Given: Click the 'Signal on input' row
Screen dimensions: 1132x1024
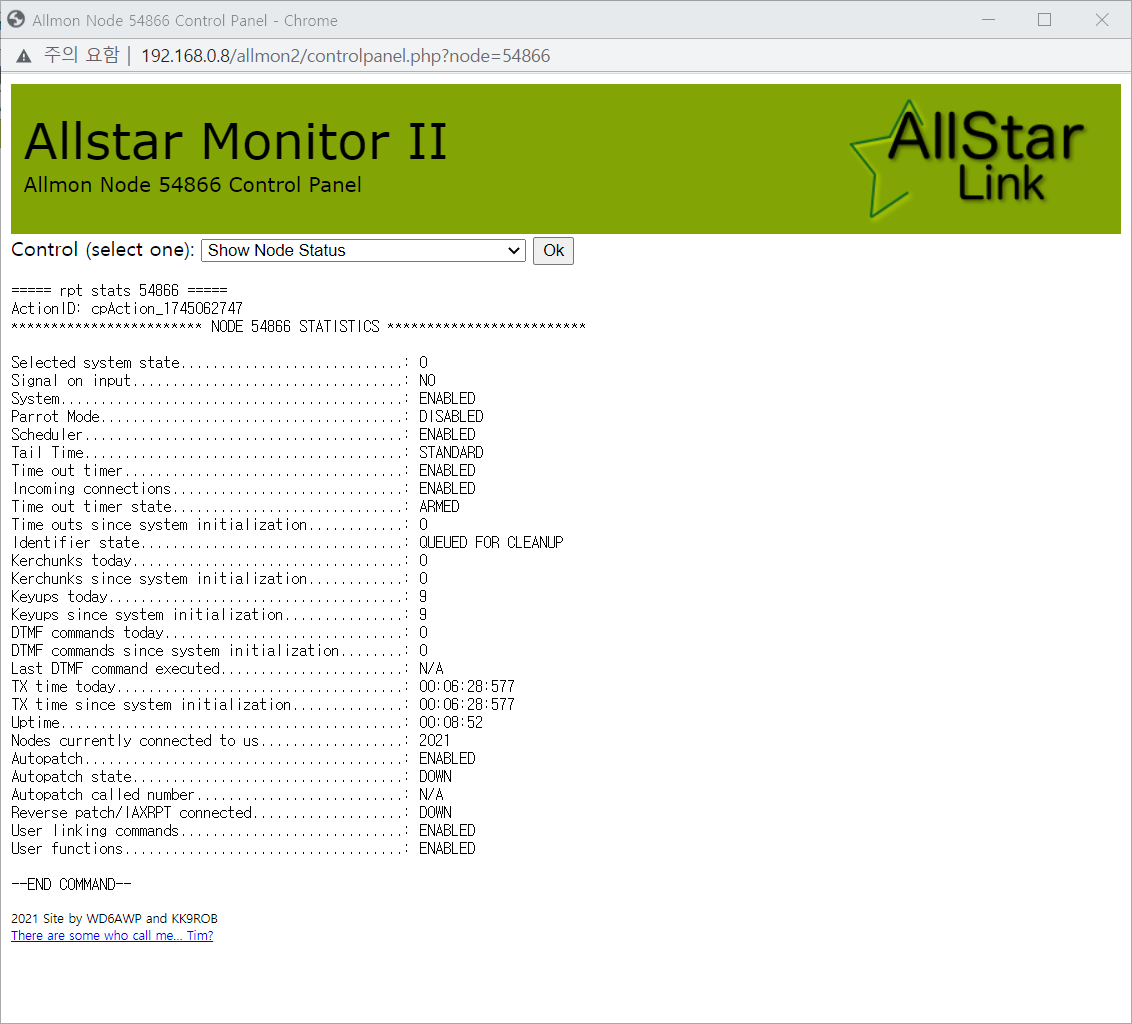Looking at the screenshot, I should click(223, 381).
